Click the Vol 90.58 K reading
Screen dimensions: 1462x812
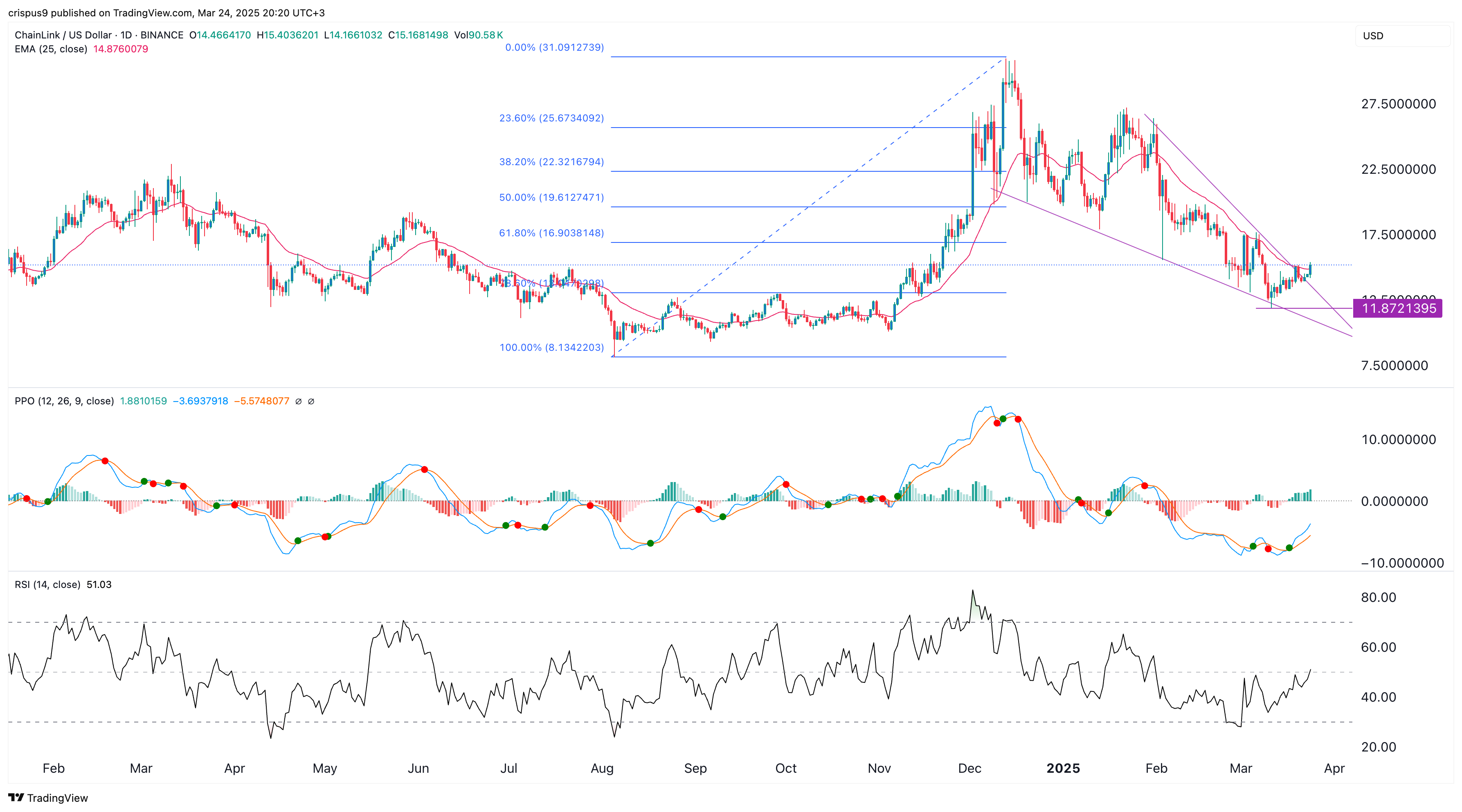(x=479, y=35)
